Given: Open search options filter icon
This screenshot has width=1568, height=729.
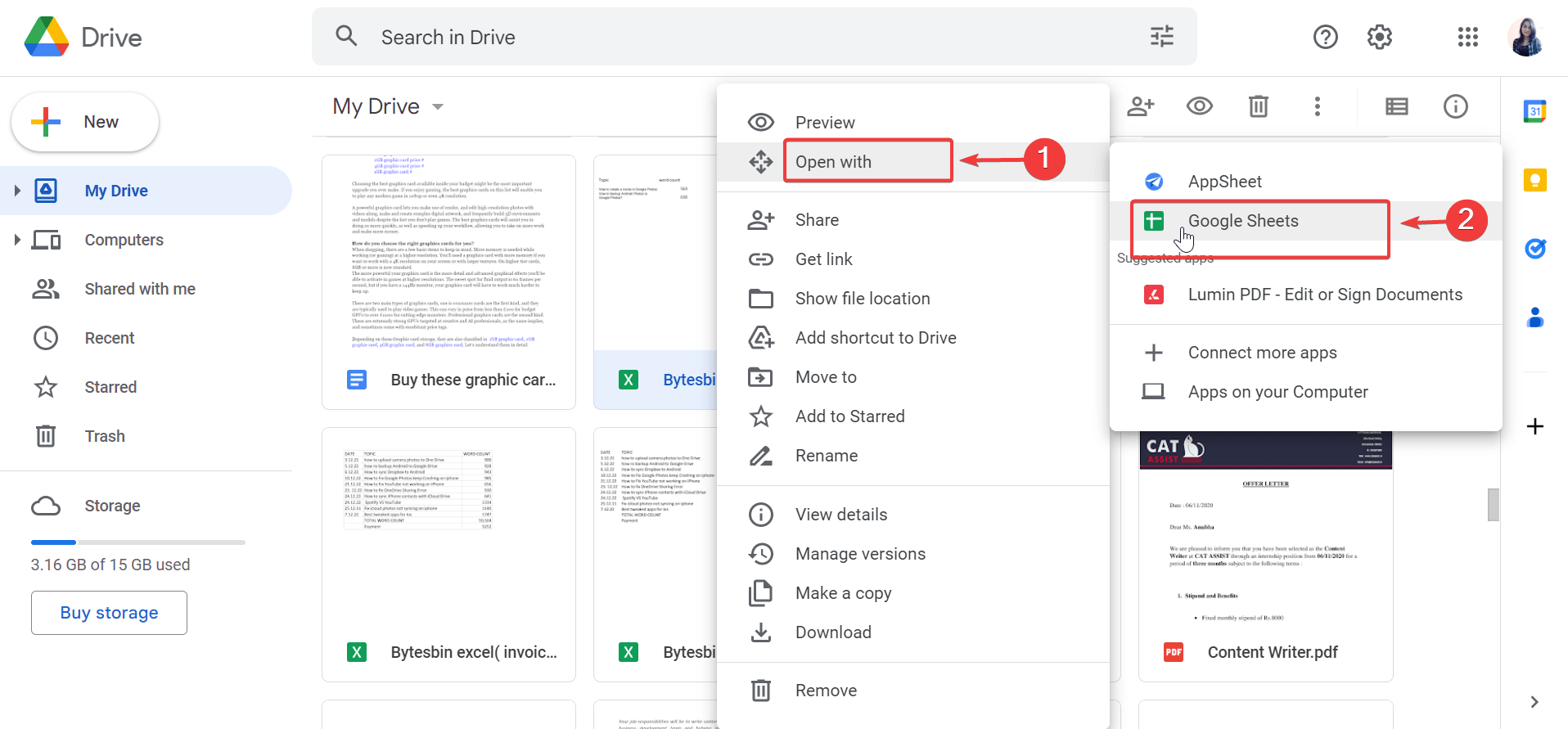Looking at the screenshot, I should point(1161,37).
